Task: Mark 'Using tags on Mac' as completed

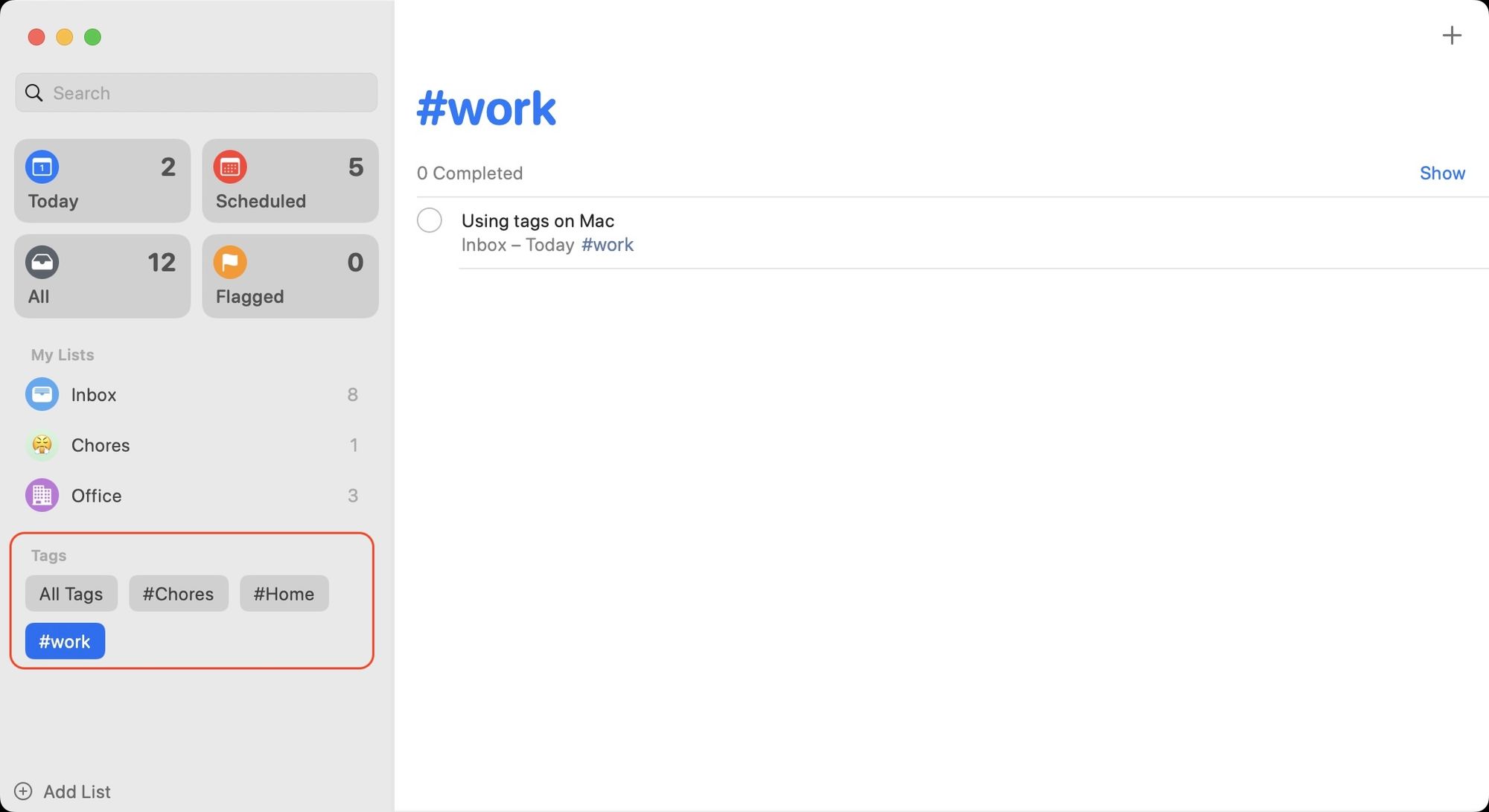Action: [x=430, y=220]
